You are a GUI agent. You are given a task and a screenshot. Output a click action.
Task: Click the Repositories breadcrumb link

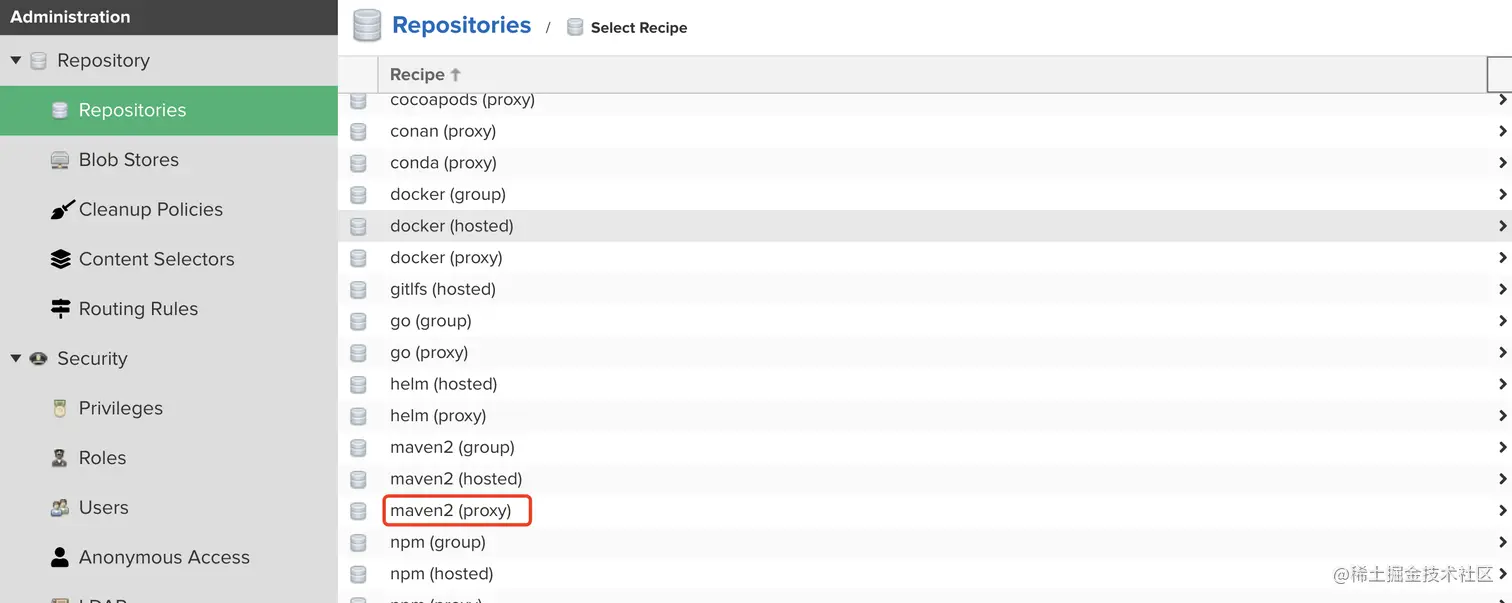461,25
